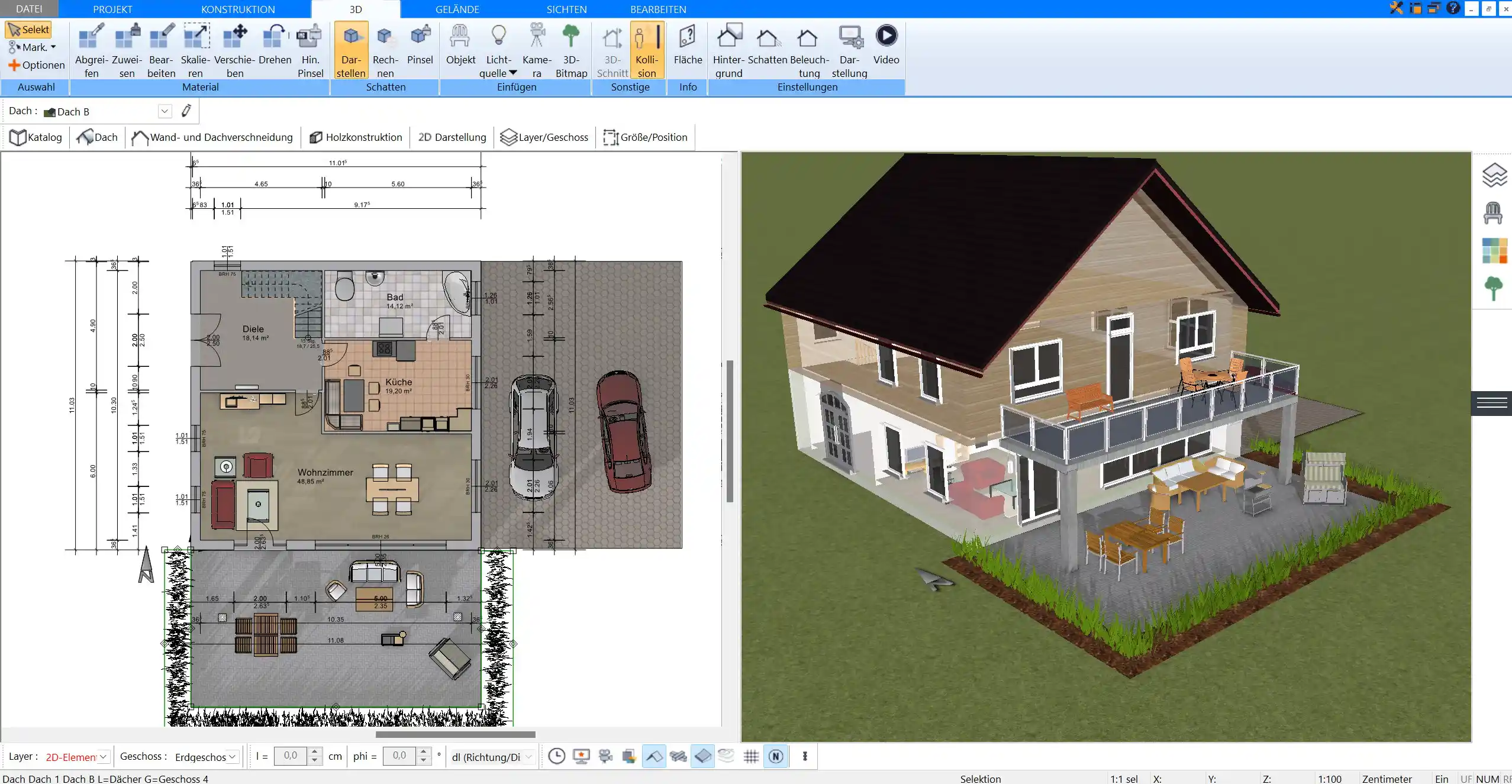The image size is (1512, 784).
Task: Open Darstellung display settings
Action: coord(849,50)
